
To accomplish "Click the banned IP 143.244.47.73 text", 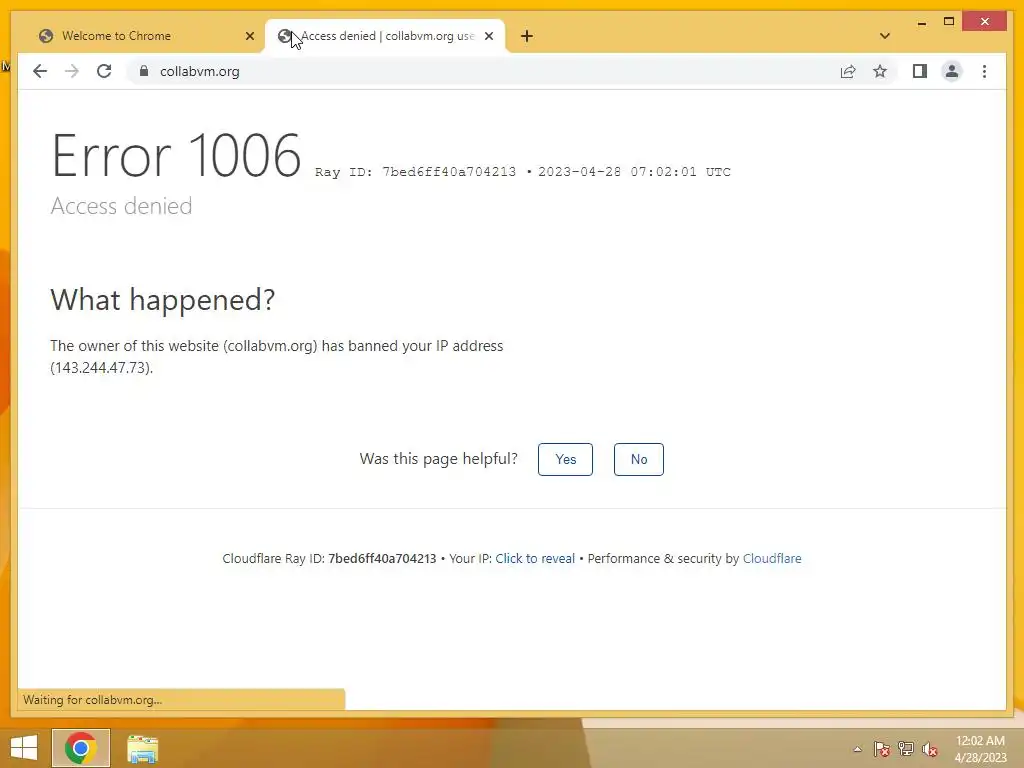I will coord(101,368).
